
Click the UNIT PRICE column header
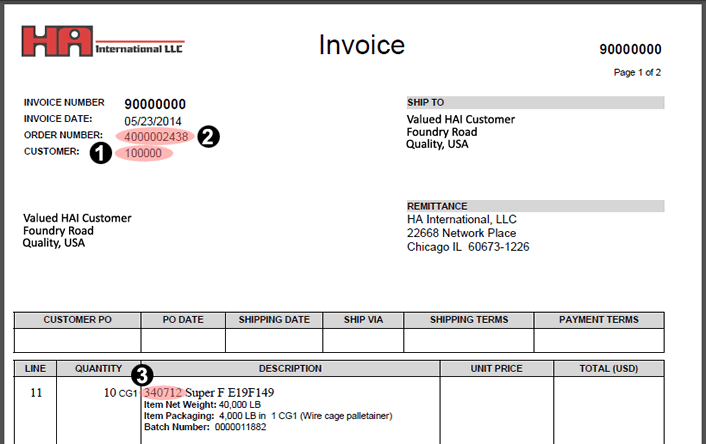click(496, 368)
